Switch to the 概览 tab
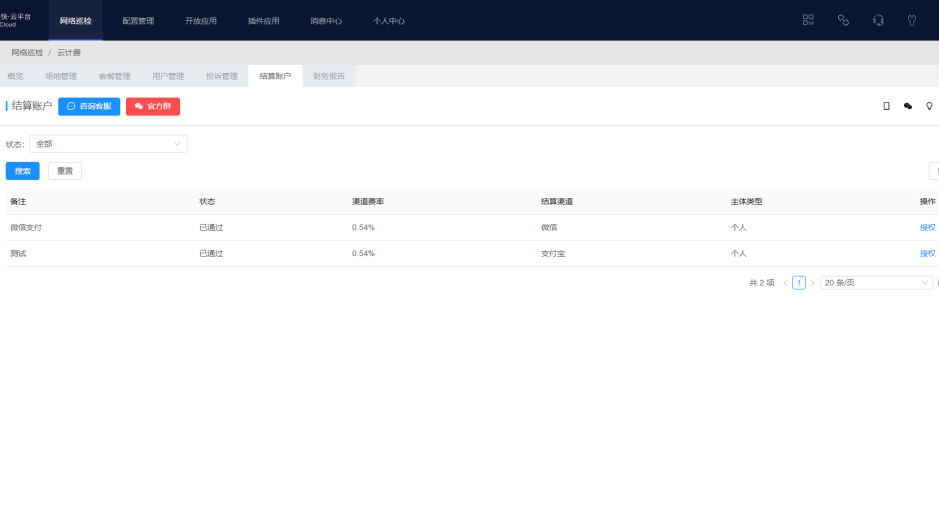Image resolution: width=939 pixels, height=528 pixels. [x=16, y=76]
